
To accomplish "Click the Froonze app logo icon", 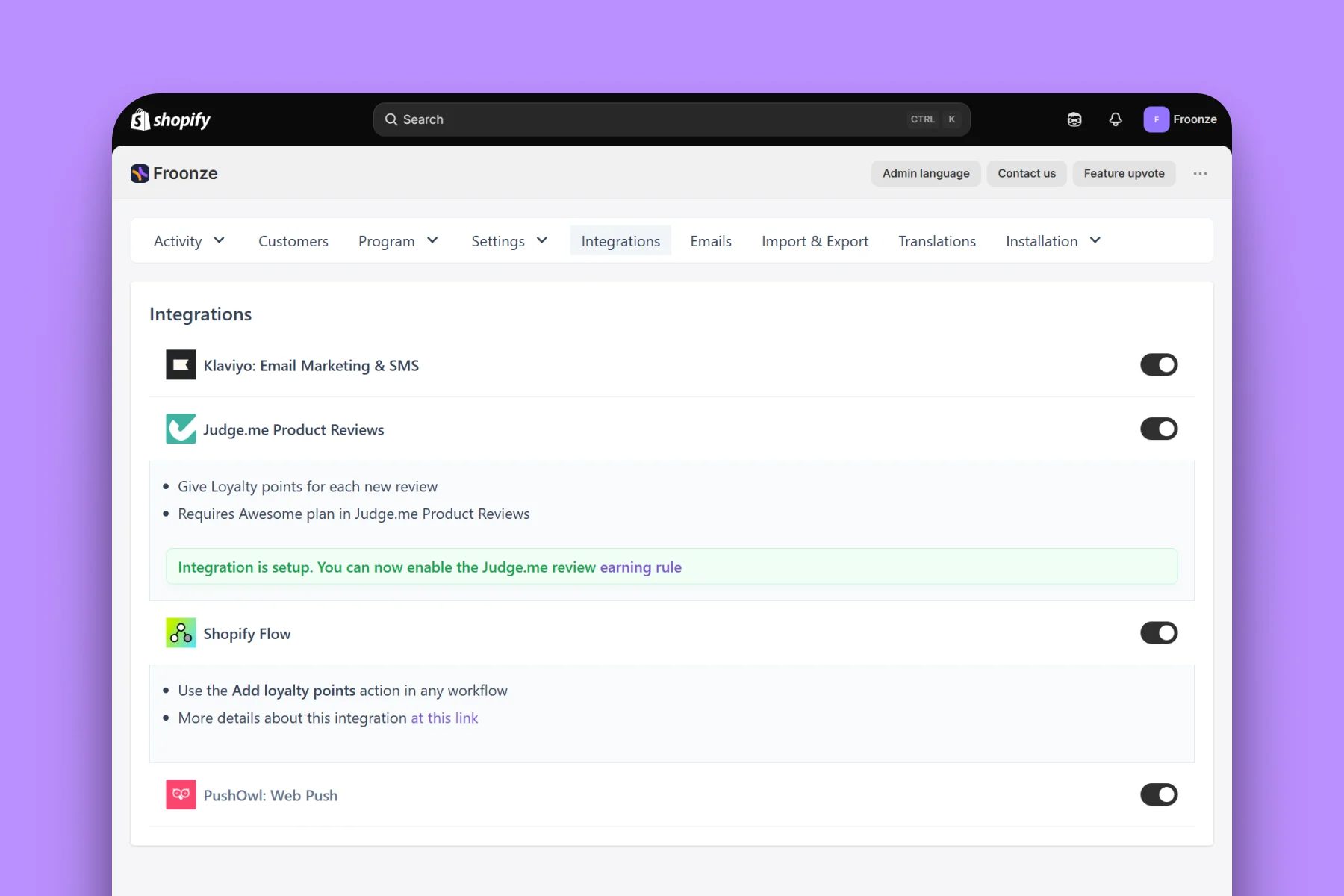I will (x=140, y=173).
